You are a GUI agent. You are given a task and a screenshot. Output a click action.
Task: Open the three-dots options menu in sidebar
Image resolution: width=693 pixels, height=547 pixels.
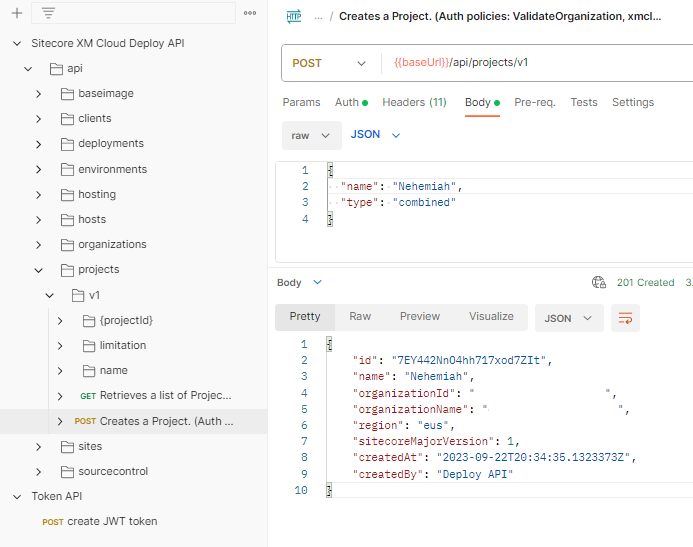pyautogui.click(x=250, y=13)
